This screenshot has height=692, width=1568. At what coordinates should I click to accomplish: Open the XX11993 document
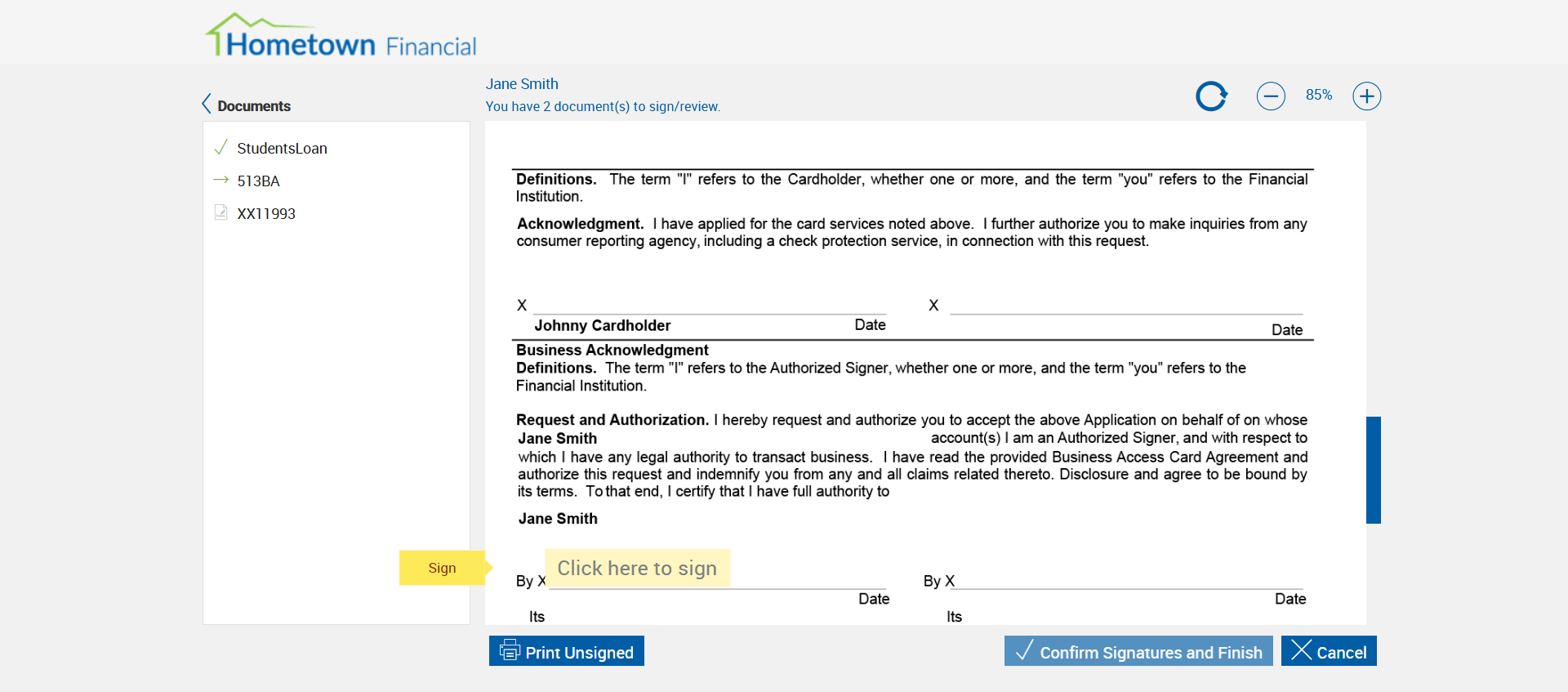tap(266, 214)
